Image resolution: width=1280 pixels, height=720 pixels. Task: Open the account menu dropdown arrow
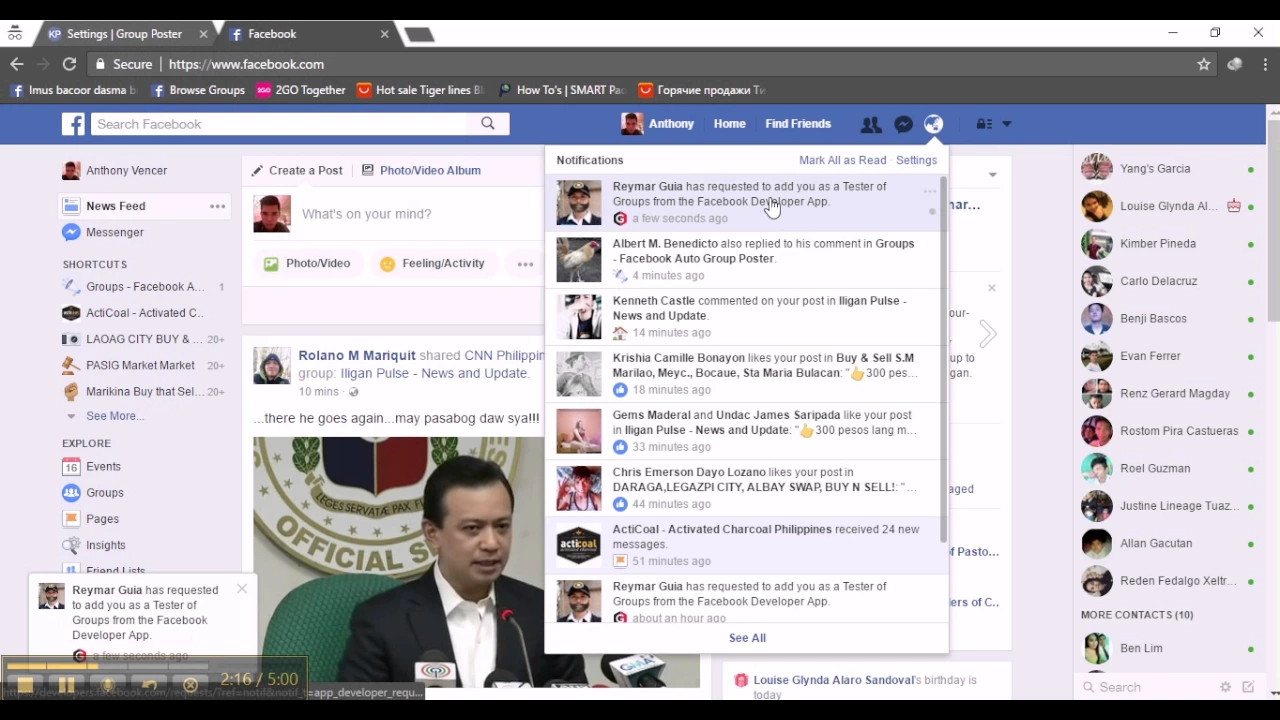[1006, 124]
